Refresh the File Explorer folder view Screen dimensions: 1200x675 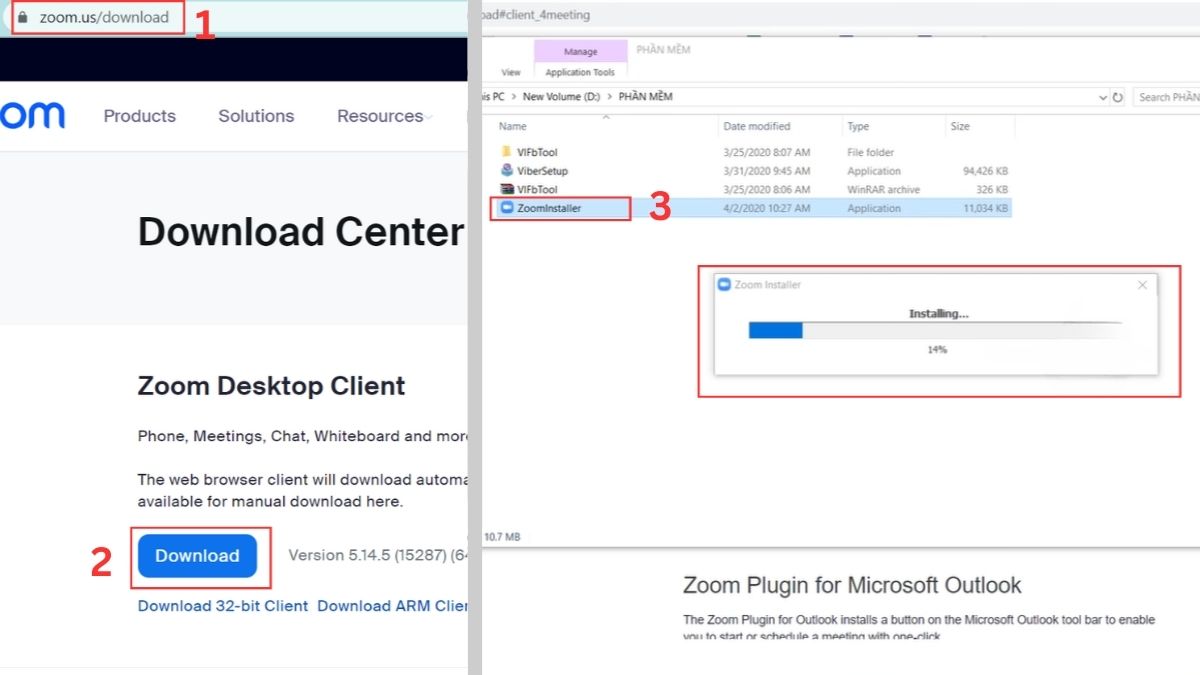pyautogui.click(x=1118, y=97)
